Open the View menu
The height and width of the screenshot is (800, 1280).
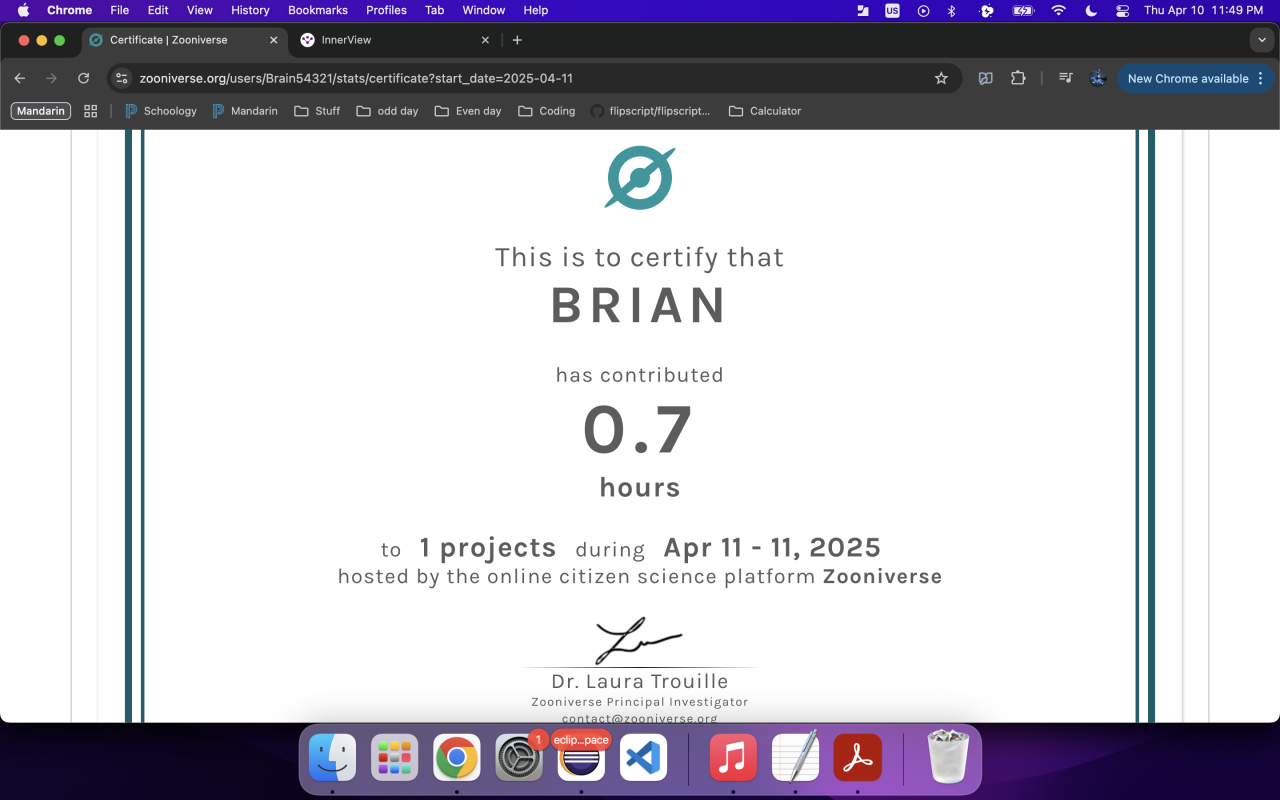coord(200,10)
